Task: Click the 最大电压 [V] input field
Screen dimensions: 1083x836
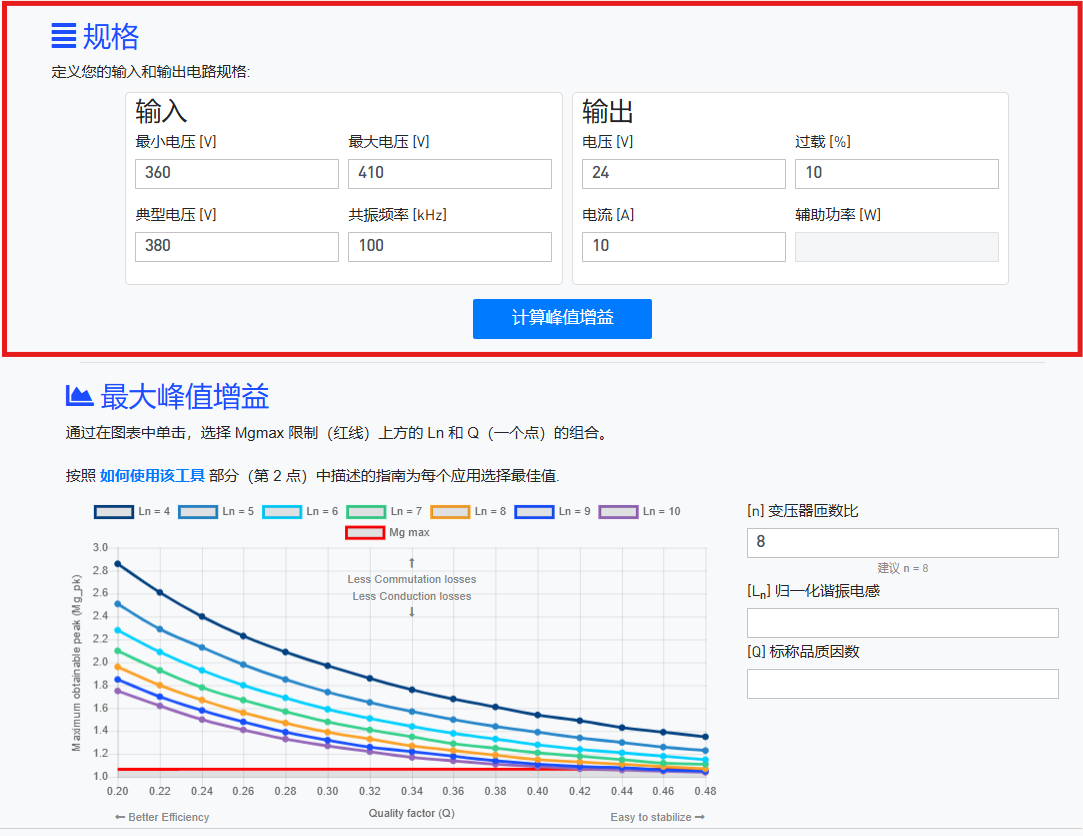Action: 450,173
